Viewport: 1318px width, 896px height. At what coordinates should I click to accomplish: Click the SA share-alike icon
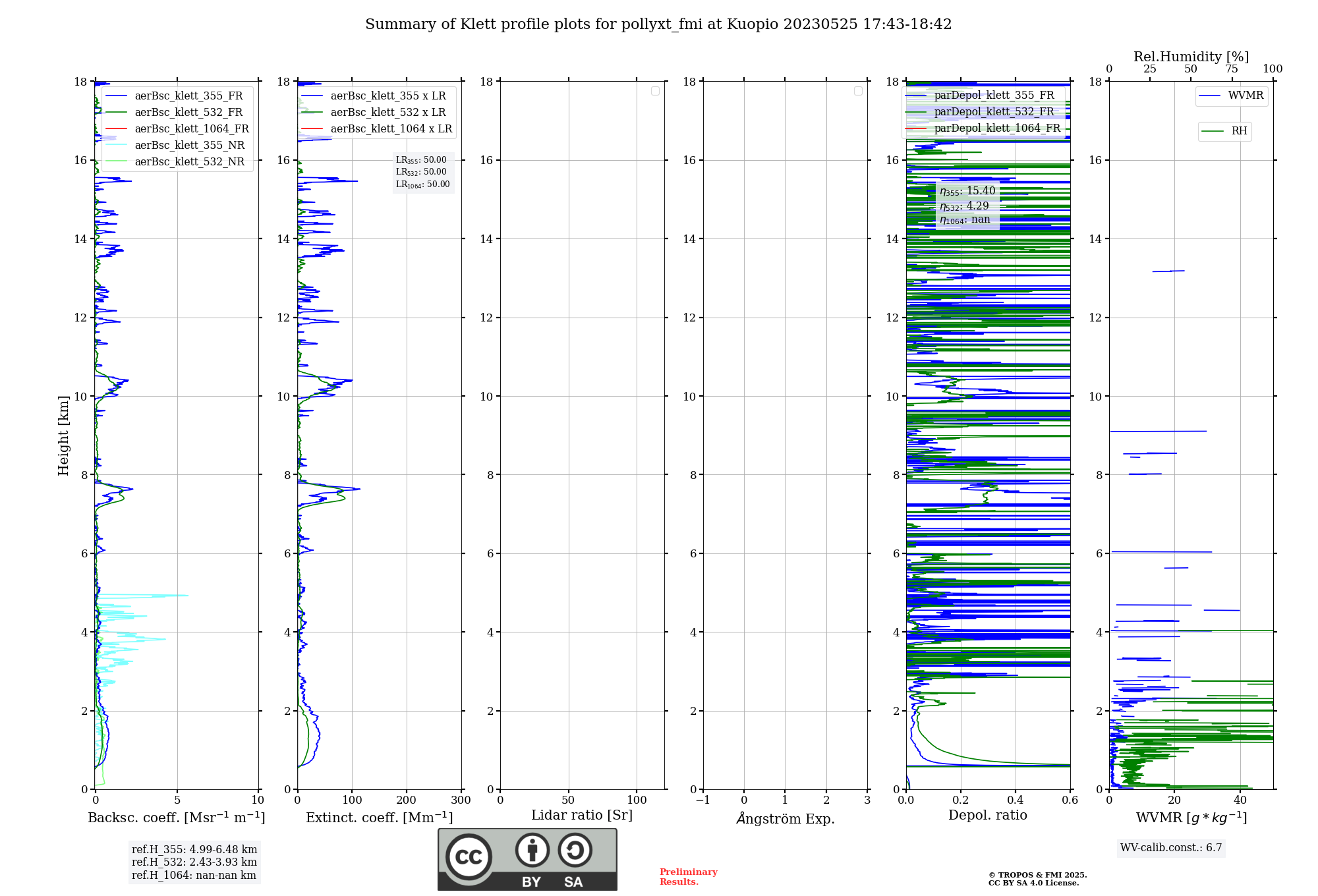click(x=575, y=850)
